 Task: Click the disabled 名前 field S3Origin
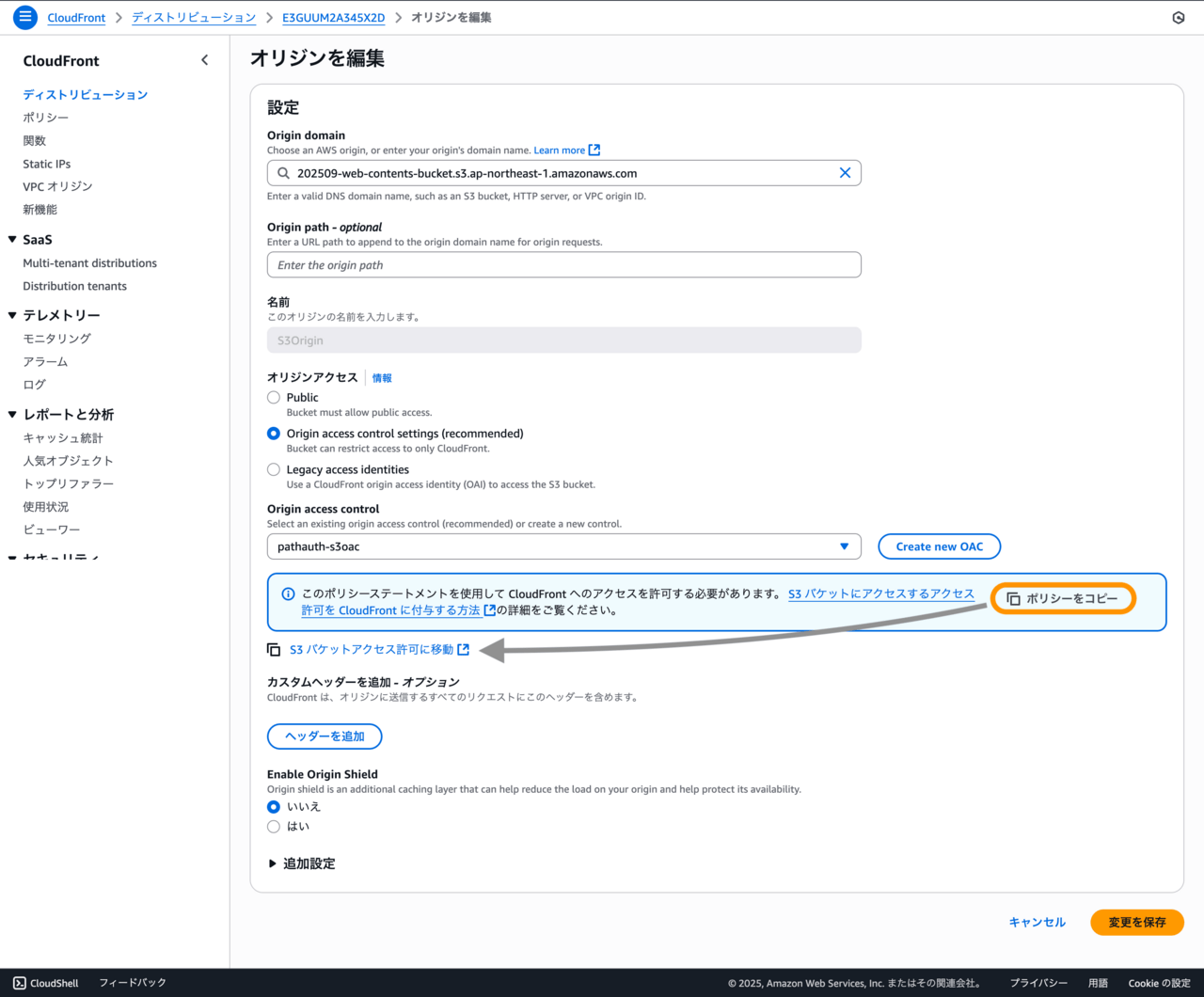tap(564, 340)
